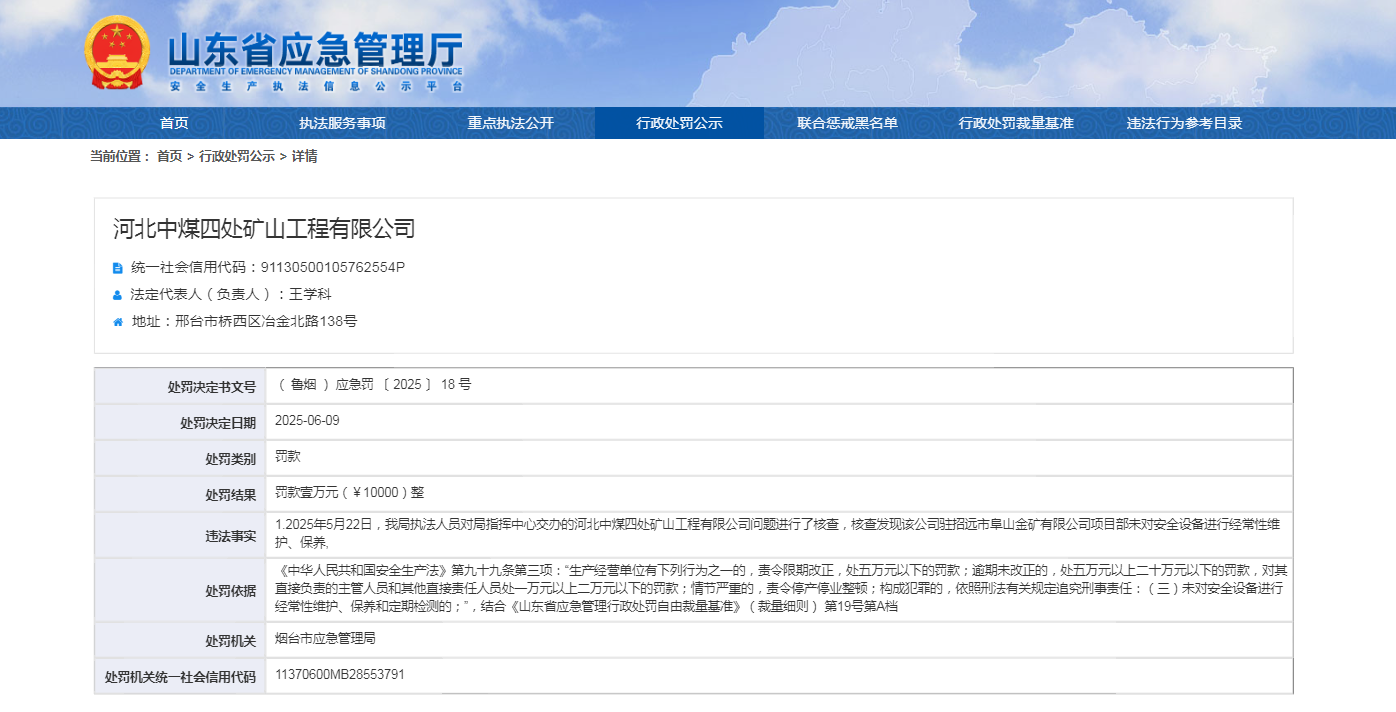Click the 行政处罚公示 breadcrumb link

coord(237,156)
